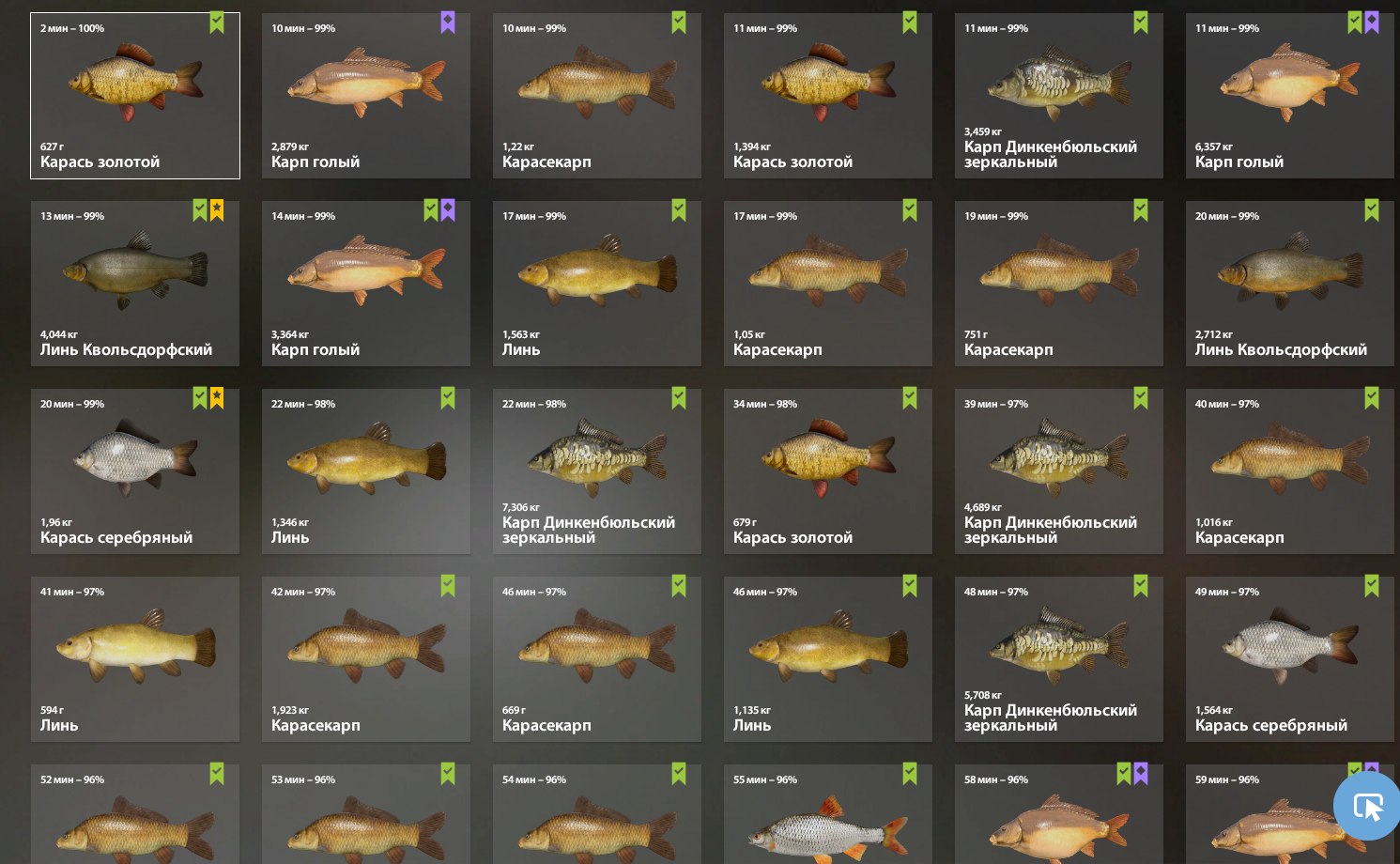
Task: Open the 594 г Линь catch card
Action: [135, 659]
